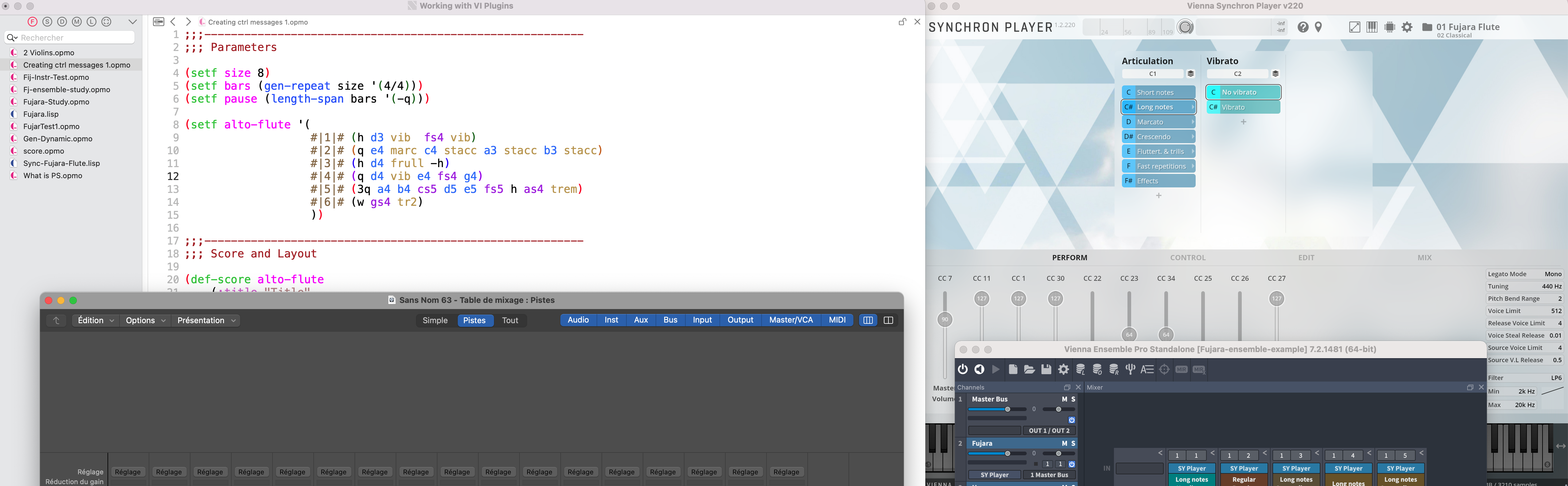Open 2 Violins.opmo in the file list

(49, 52)
